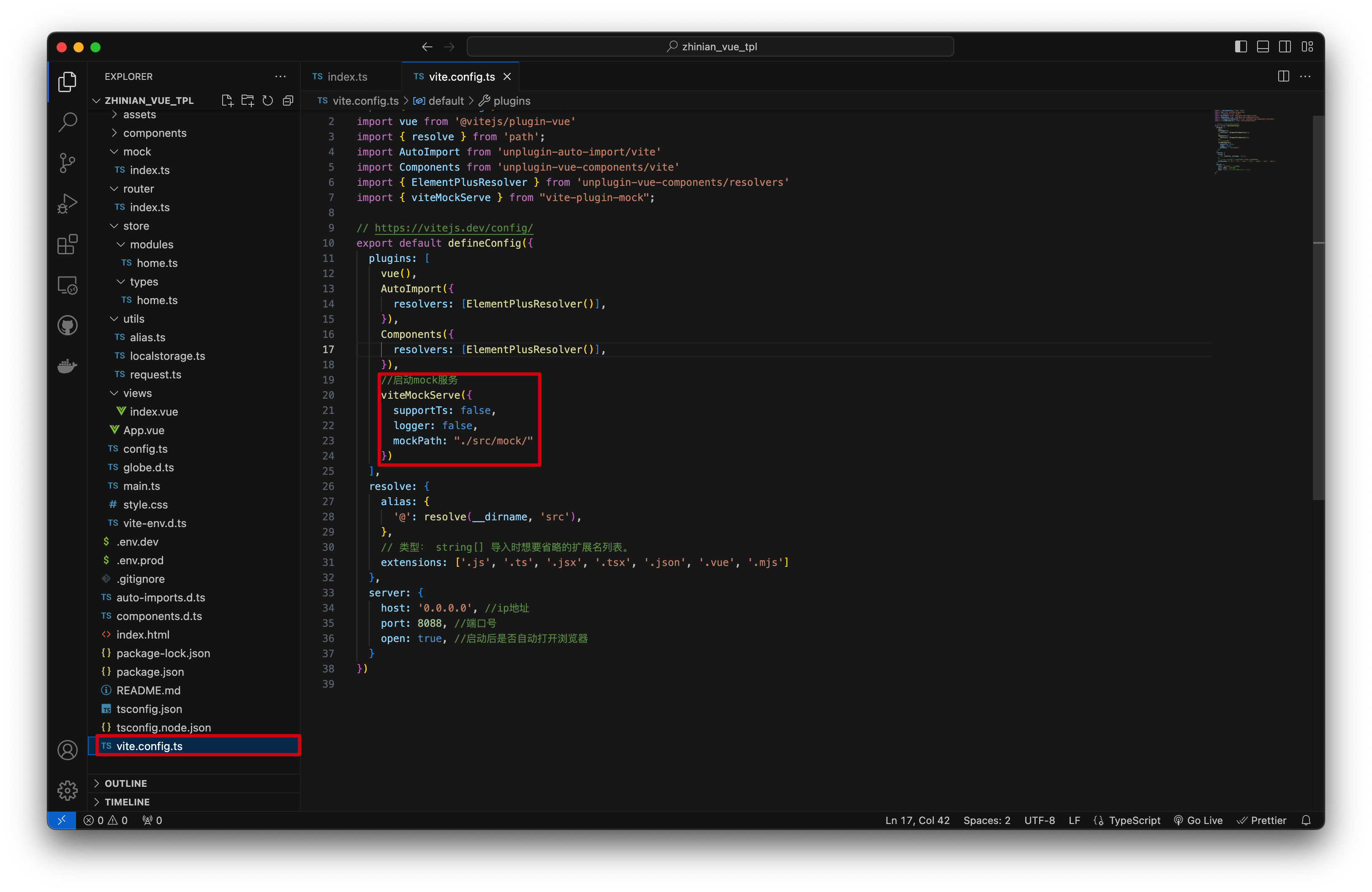Screen dimensions: 1372x892
Task: Switch to the index.ts editor tab
Action: click(x=351, y=76)
